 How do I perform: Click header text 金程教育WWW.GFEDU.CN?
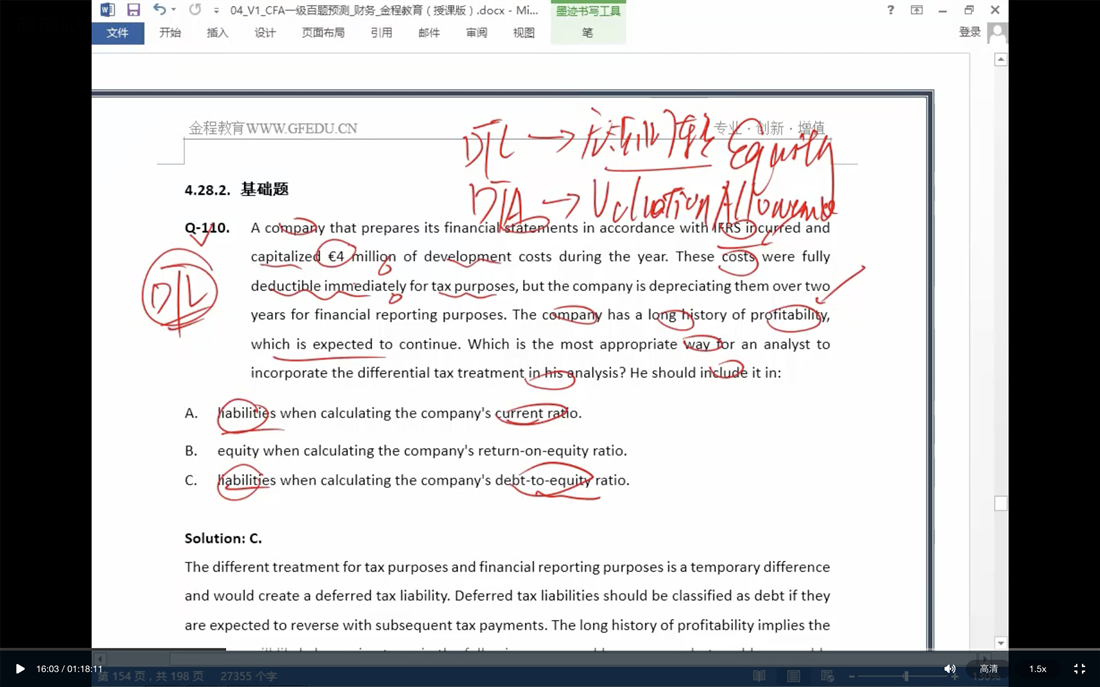point(273,128)
